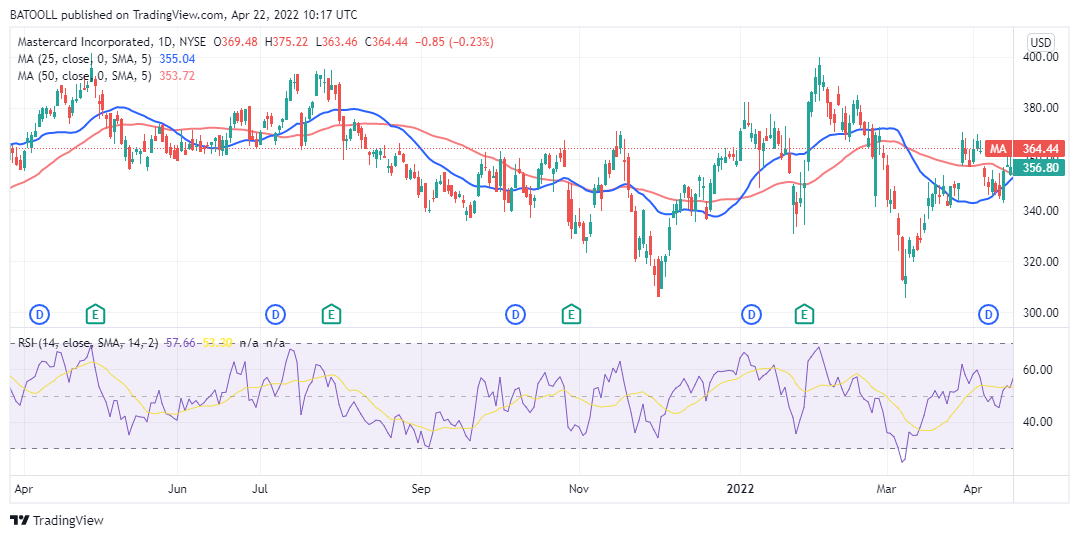1079x538 pixels.
Task: Open the dividend marker just after Jul
Action: pyautogui.click(x=275, y=315)
